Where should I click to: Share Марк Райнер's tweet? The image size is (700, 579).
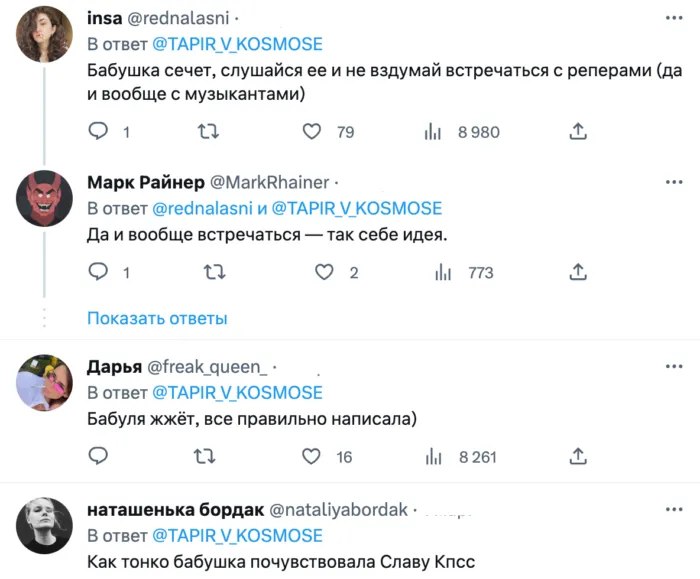point(577,272)
